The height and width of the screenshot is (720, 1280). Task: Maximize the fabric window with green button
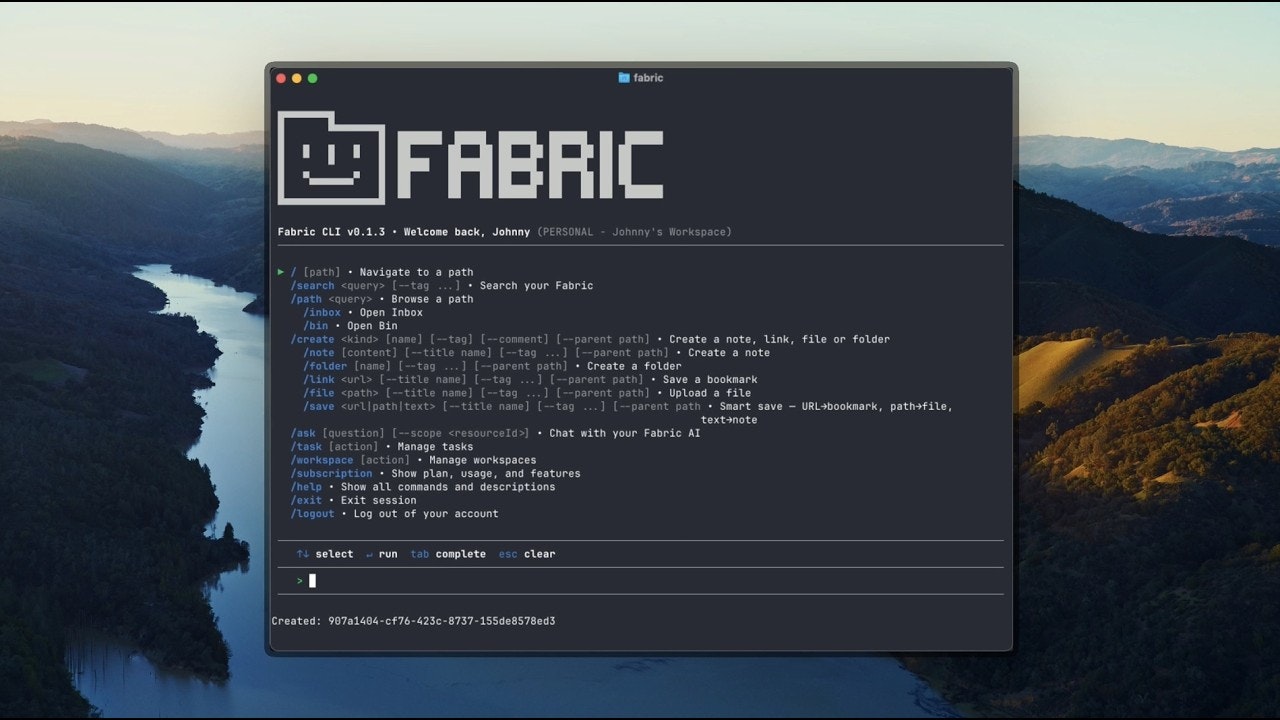[313, 78]
